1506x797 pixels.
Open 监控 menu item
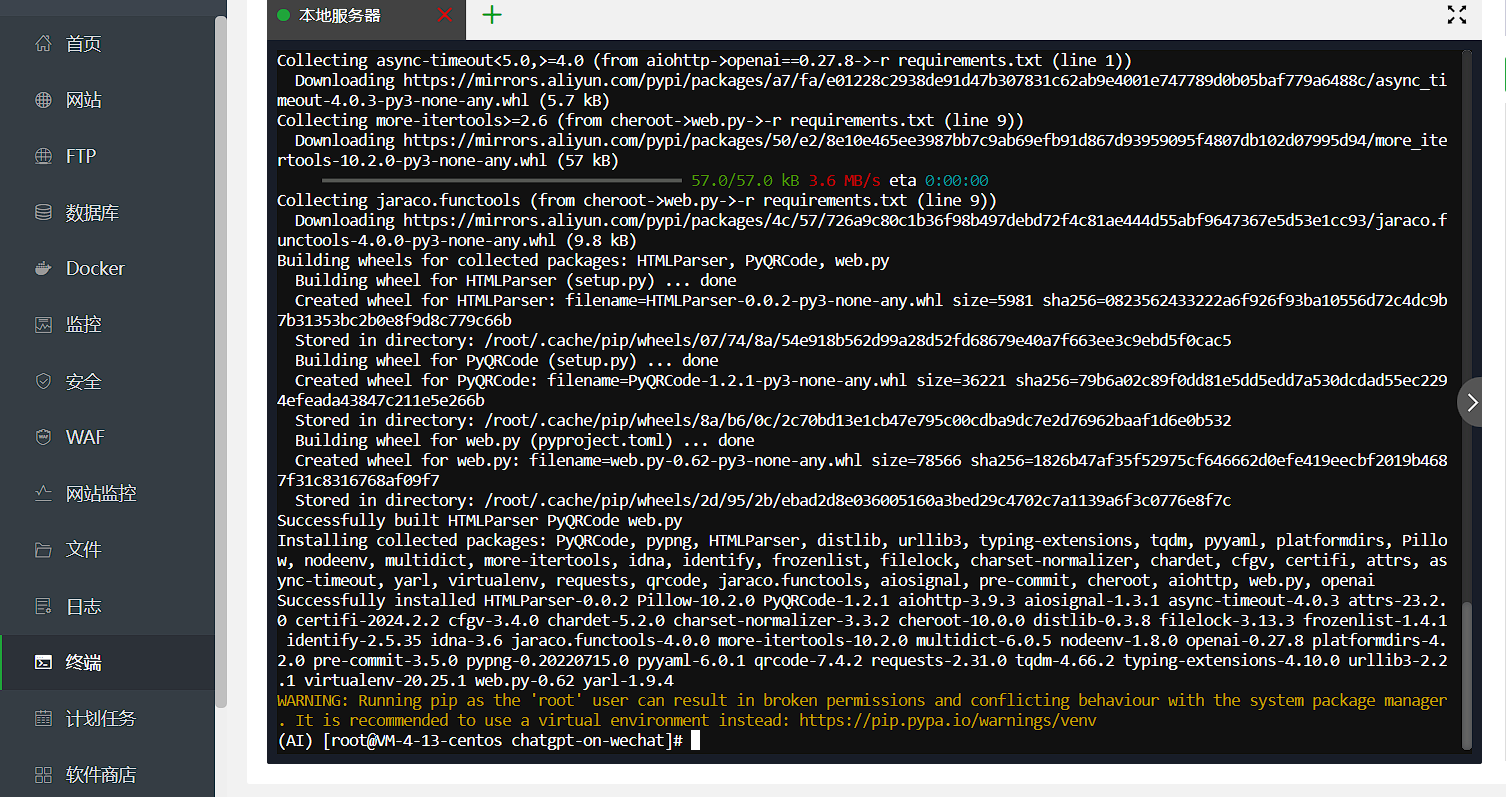107,324
